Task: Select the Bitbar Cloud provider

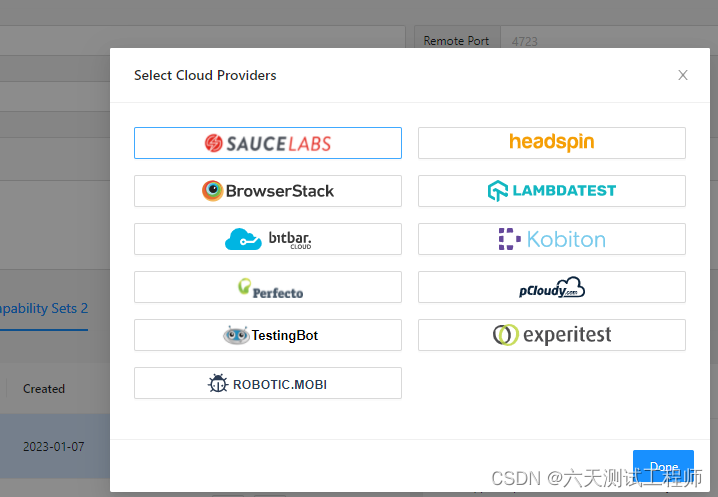Action: click(x=268, y=239)
